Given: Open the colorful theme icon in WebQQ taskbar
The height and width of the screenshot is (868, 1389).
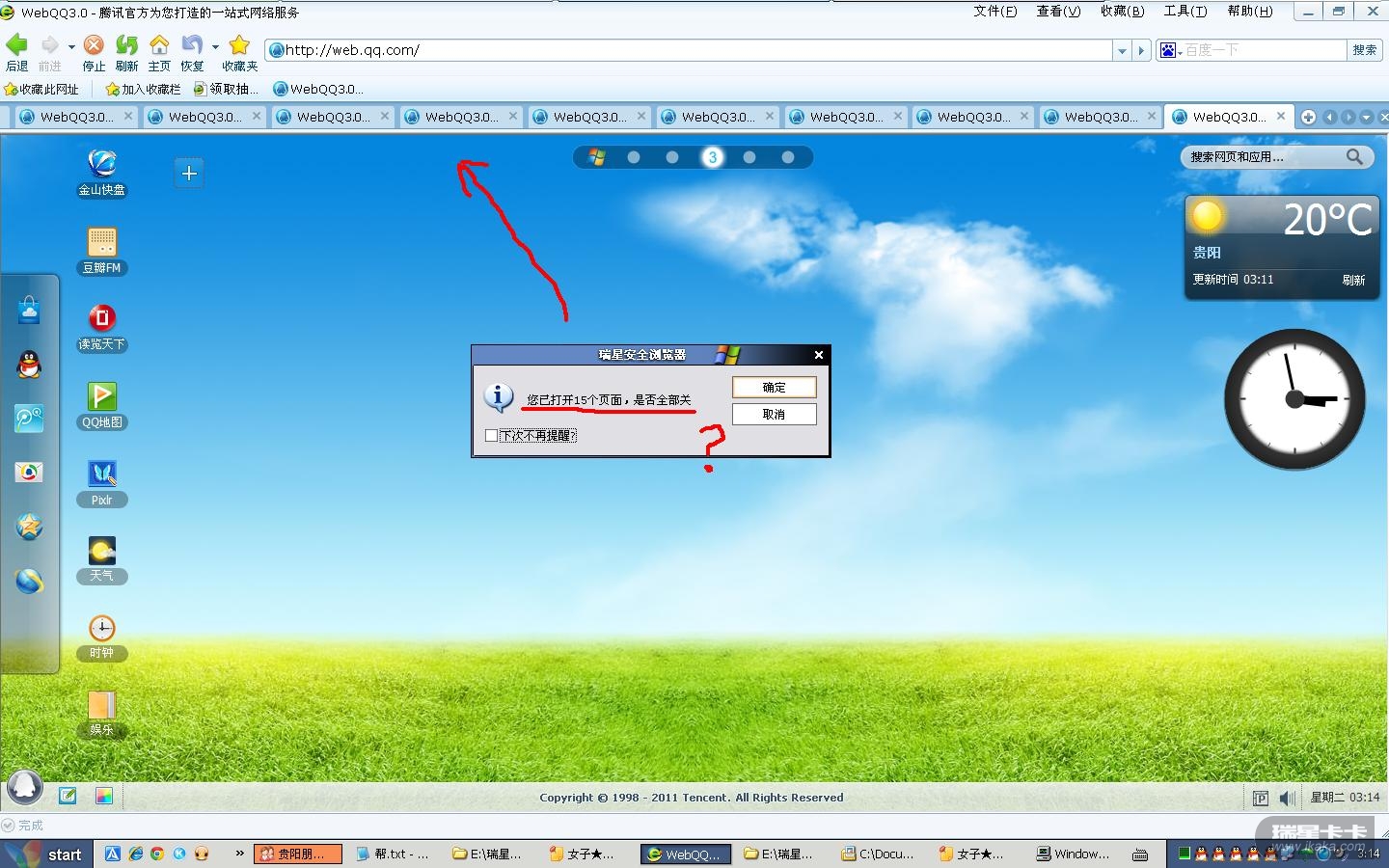Looking at the screenshot, I should point(104,796).
